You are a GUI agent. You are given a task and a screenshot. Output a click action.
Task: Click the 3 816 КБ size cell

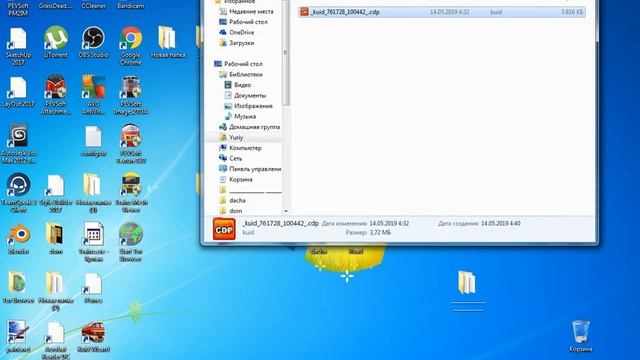point(572,12)
